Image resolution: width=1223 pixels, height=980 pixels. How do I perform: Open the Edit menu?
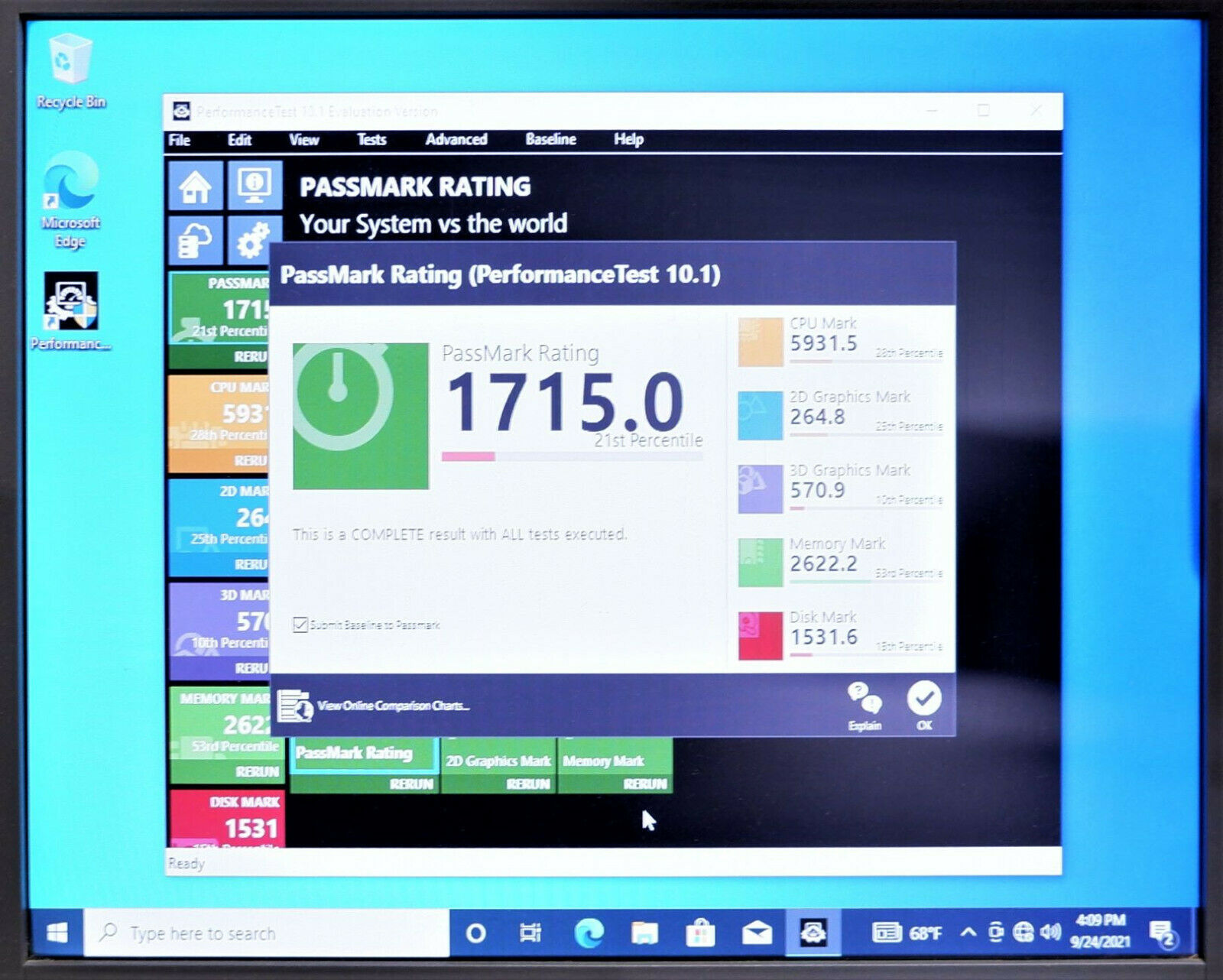pos(239,140)
